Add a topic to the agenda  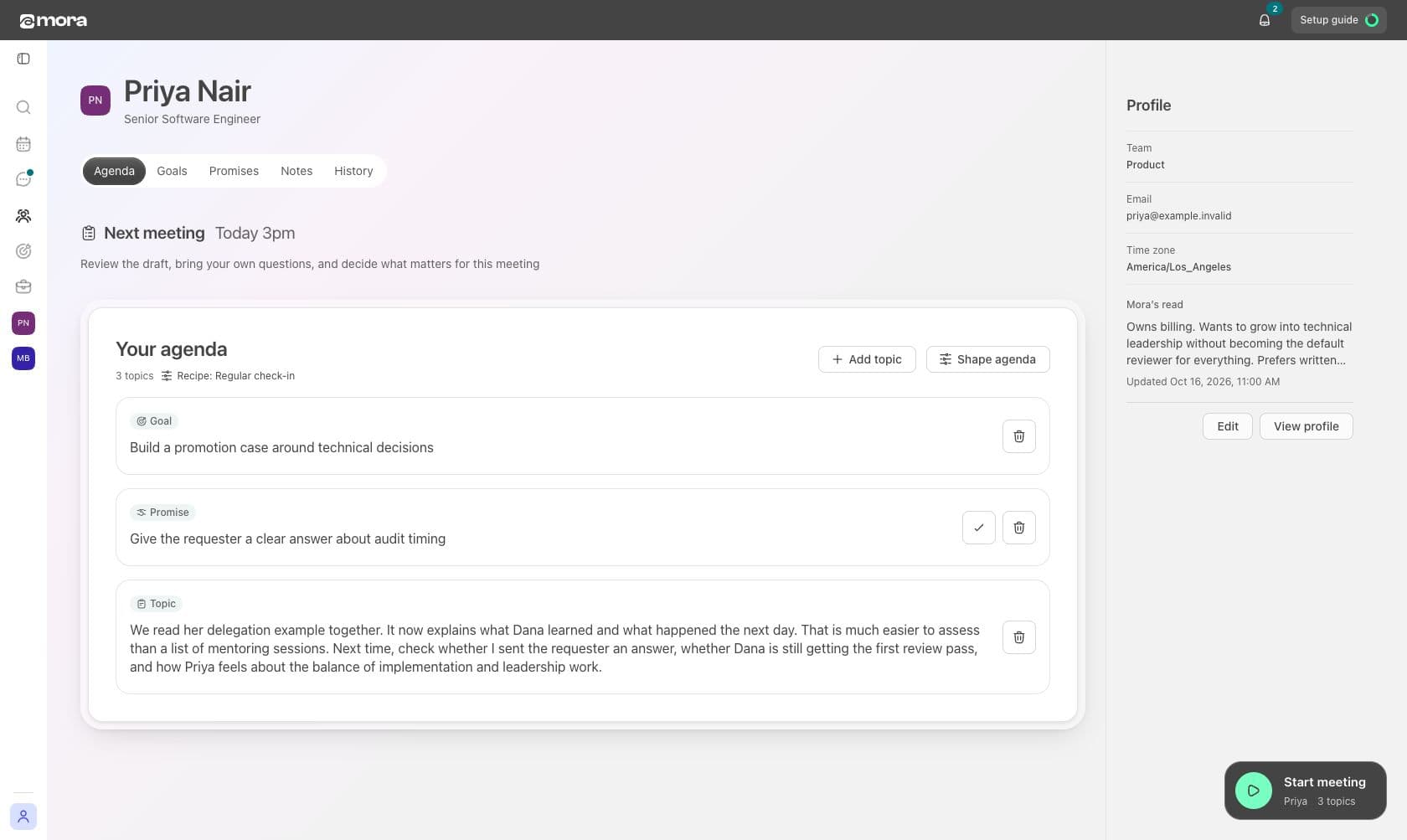(867, 359)
